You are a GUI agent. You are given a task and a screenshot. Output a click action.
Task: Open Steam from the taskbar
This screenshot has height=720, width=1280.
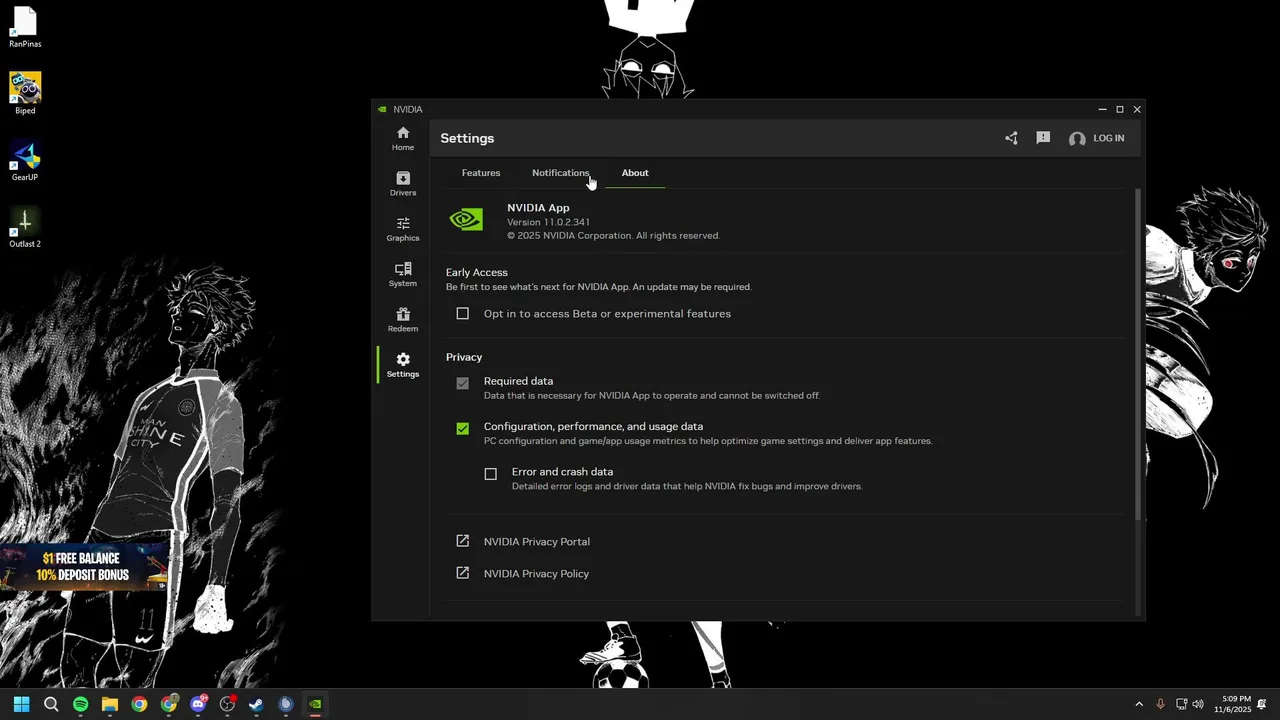pyautogui.click(x=256, y=704)
